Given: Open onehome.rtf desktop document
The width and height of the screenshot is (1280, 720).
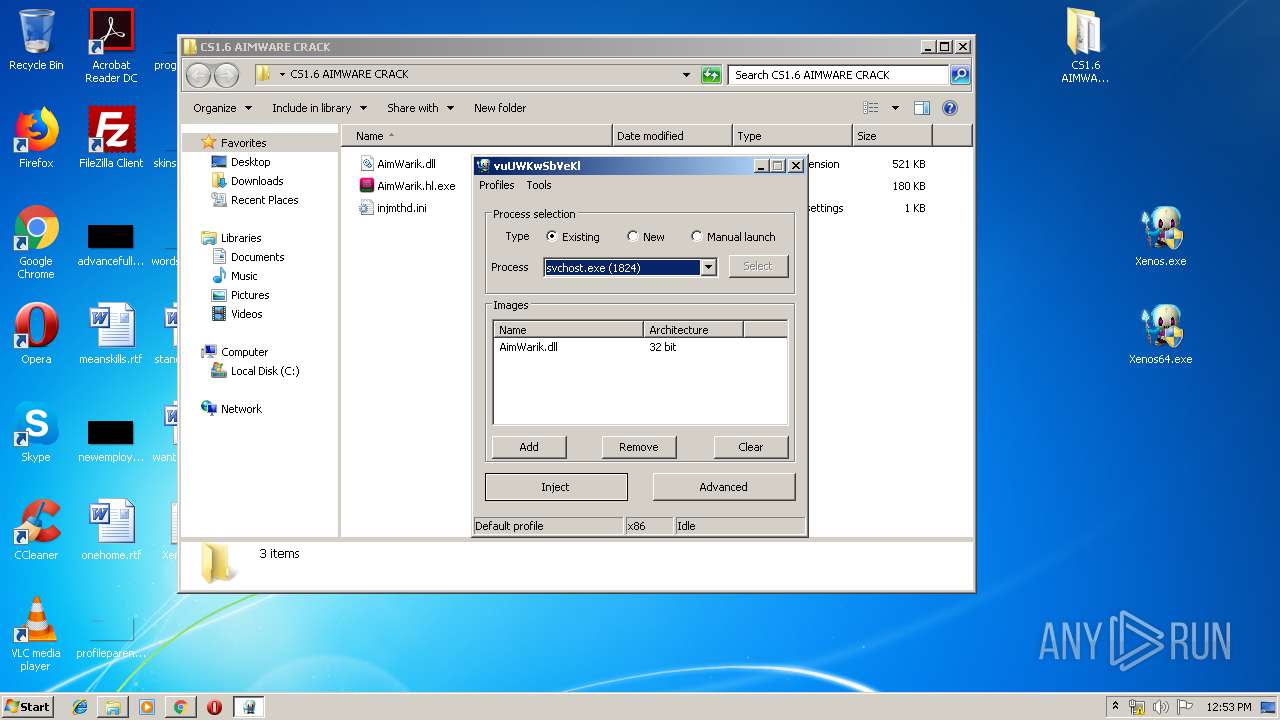Looking at the screenshot, I should click(x=111, y=530).
